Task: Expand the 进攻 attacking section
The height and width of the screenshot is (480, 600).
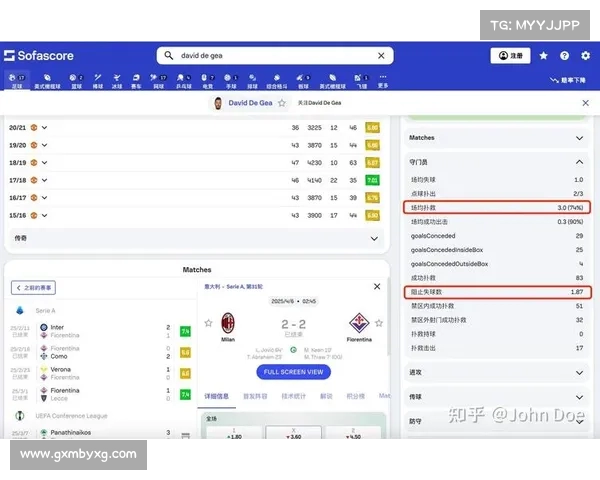Action: click(x=497, y=372)
